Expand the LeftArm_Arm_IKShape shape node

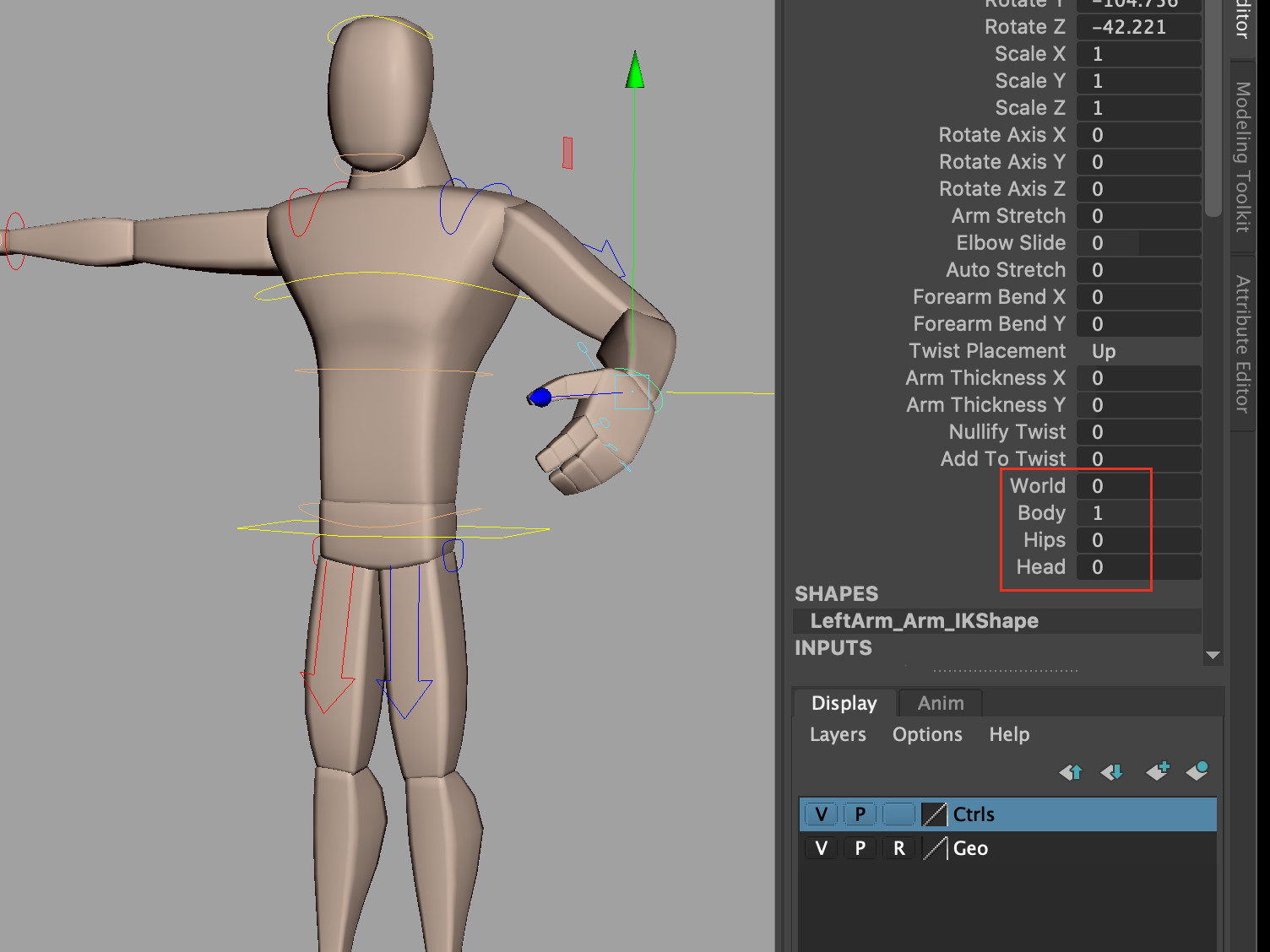[x=925, y=621]
